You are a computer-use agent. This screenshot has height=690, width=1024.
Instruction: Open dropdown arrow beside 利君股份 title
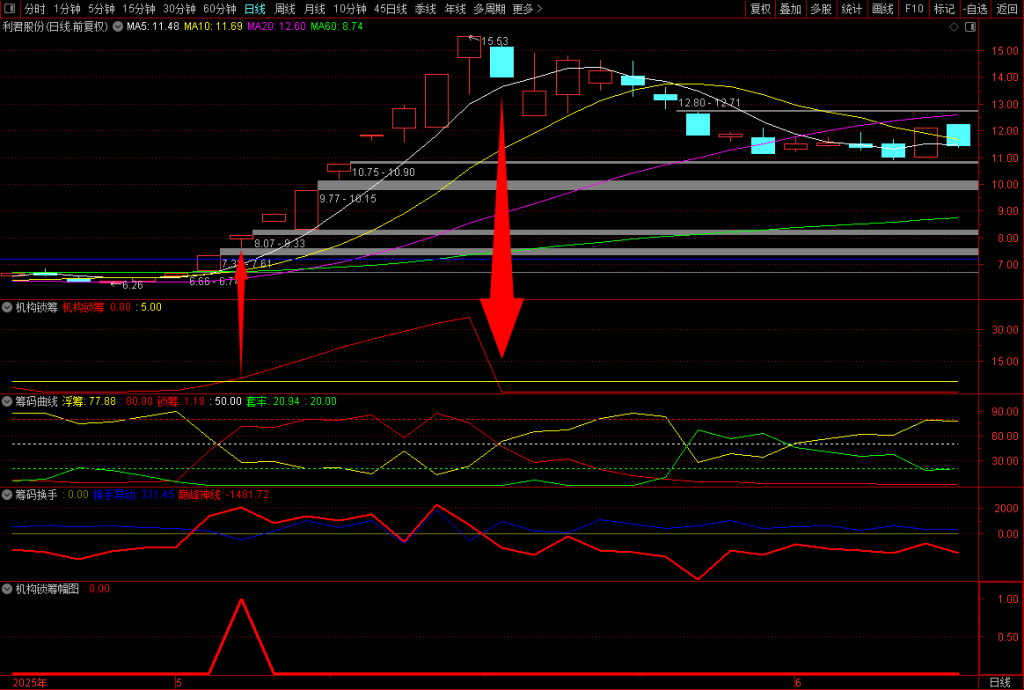click(117, 27)
